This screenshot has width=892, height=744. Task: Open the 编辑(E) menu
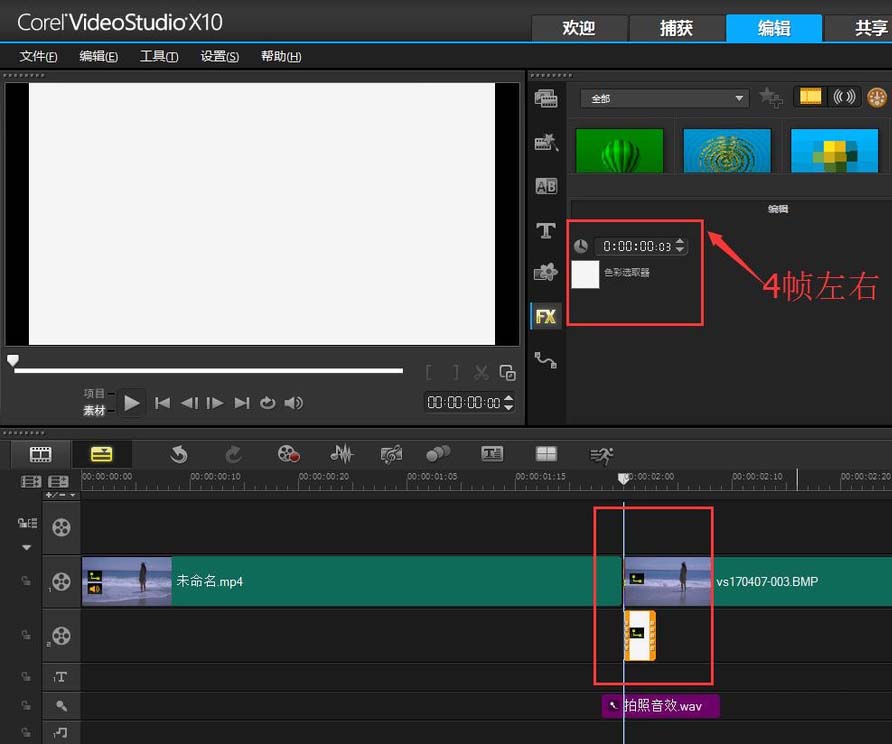point(98,56)
